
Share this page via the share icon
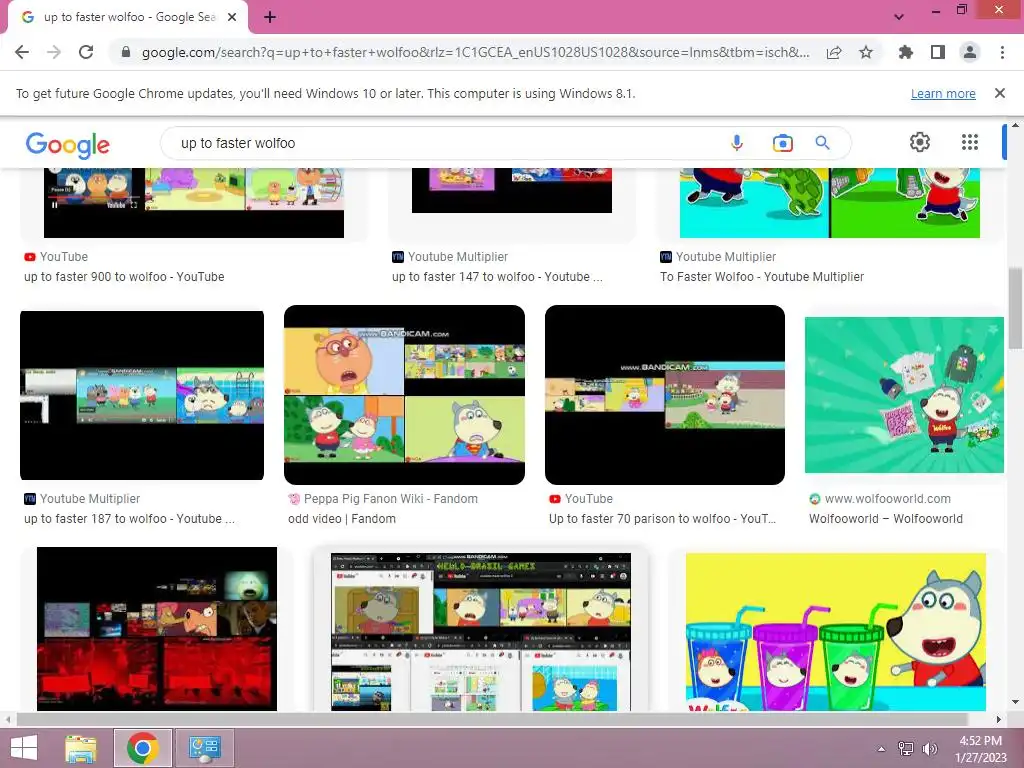pos(834,52)
